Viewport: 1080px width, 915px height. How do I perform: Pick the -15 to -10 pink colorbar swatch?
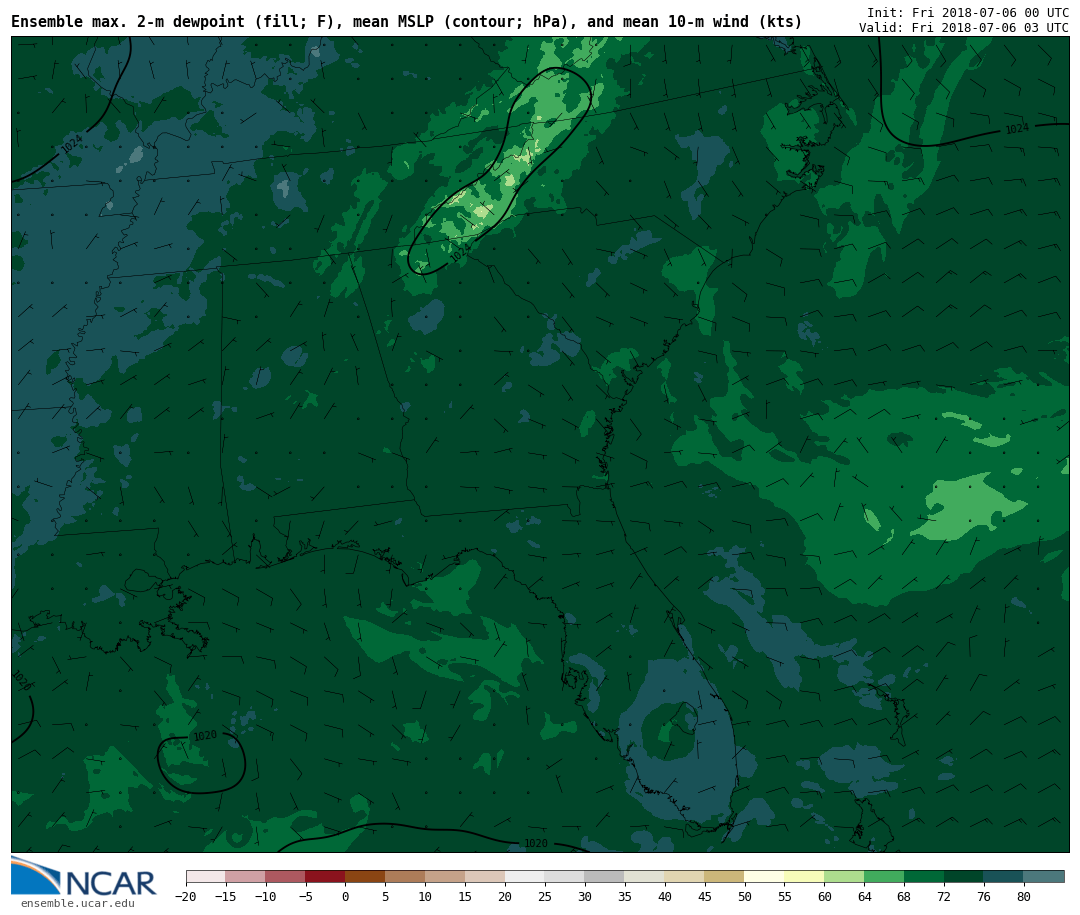click(x=245, y=876)
